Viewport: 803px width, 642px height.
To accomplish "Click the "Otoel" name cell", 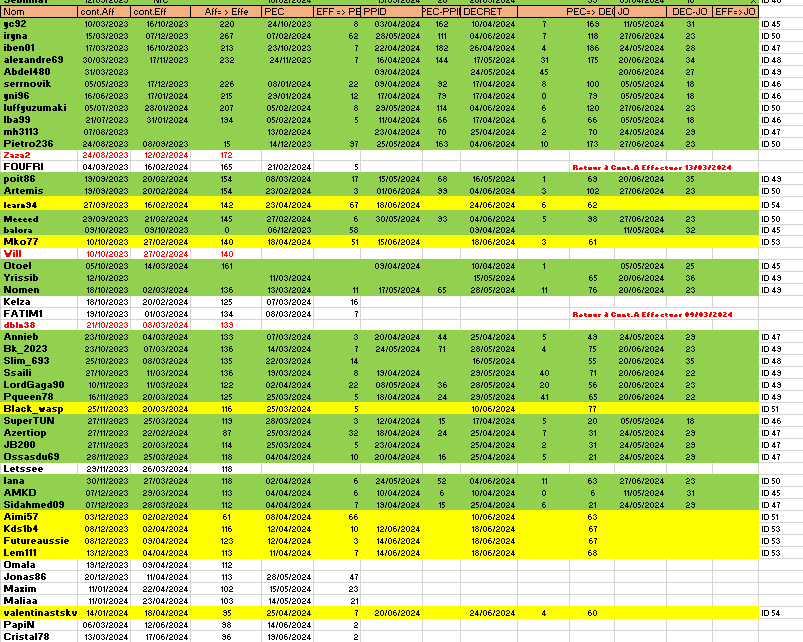I will click(39, 266).
